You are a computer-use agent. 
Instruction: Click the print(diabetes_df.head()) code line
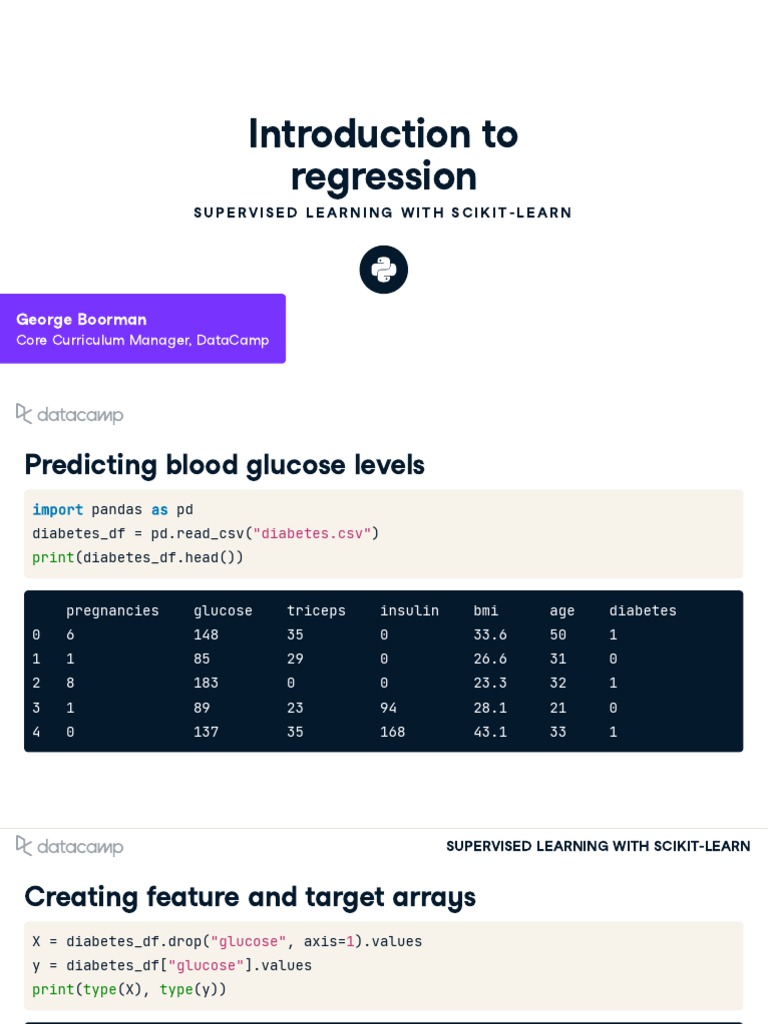pyautogui.click(x=138, y=558)
